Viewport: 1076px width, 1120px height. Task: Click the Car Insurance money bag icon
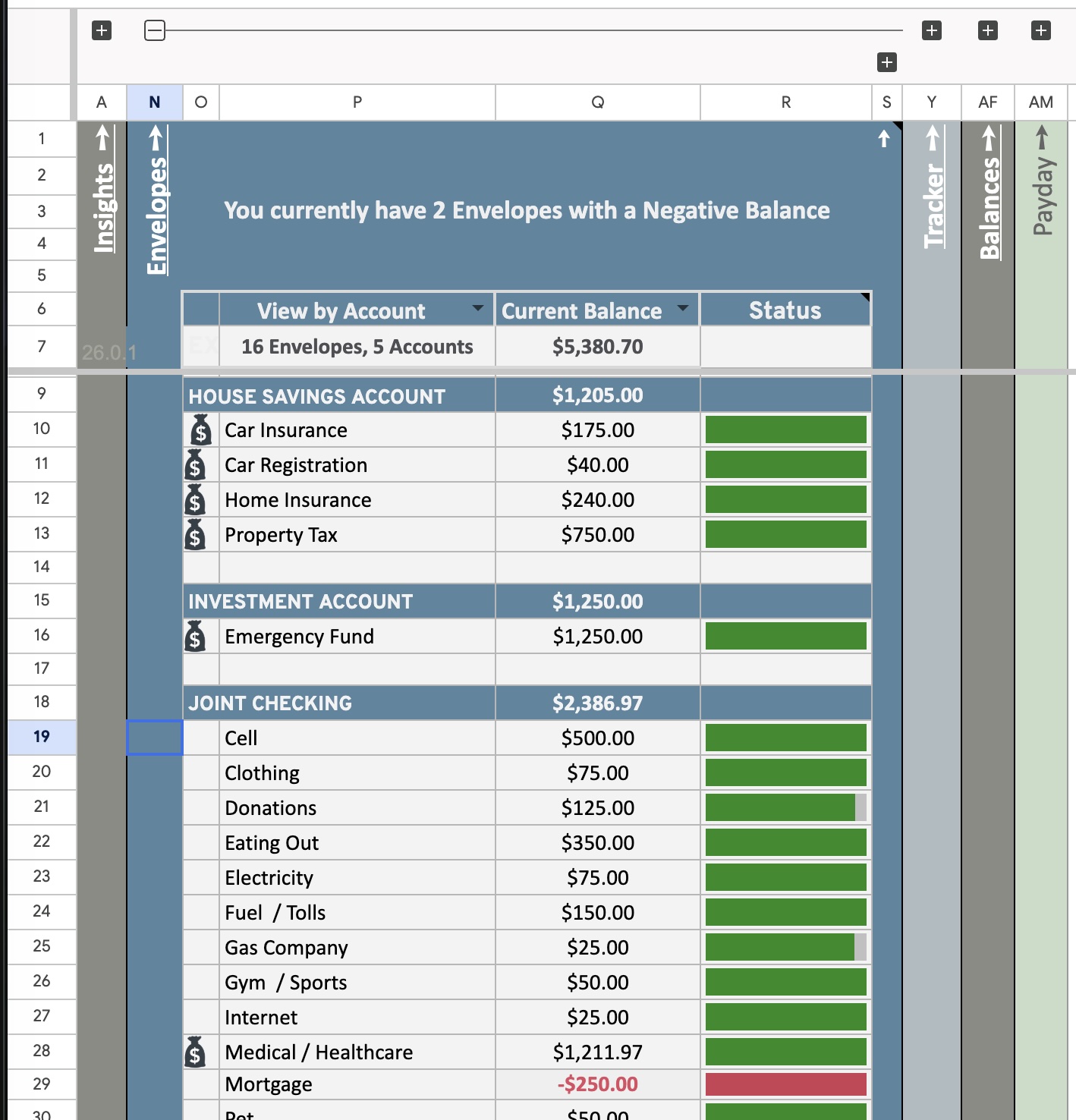tap(201, 430)
